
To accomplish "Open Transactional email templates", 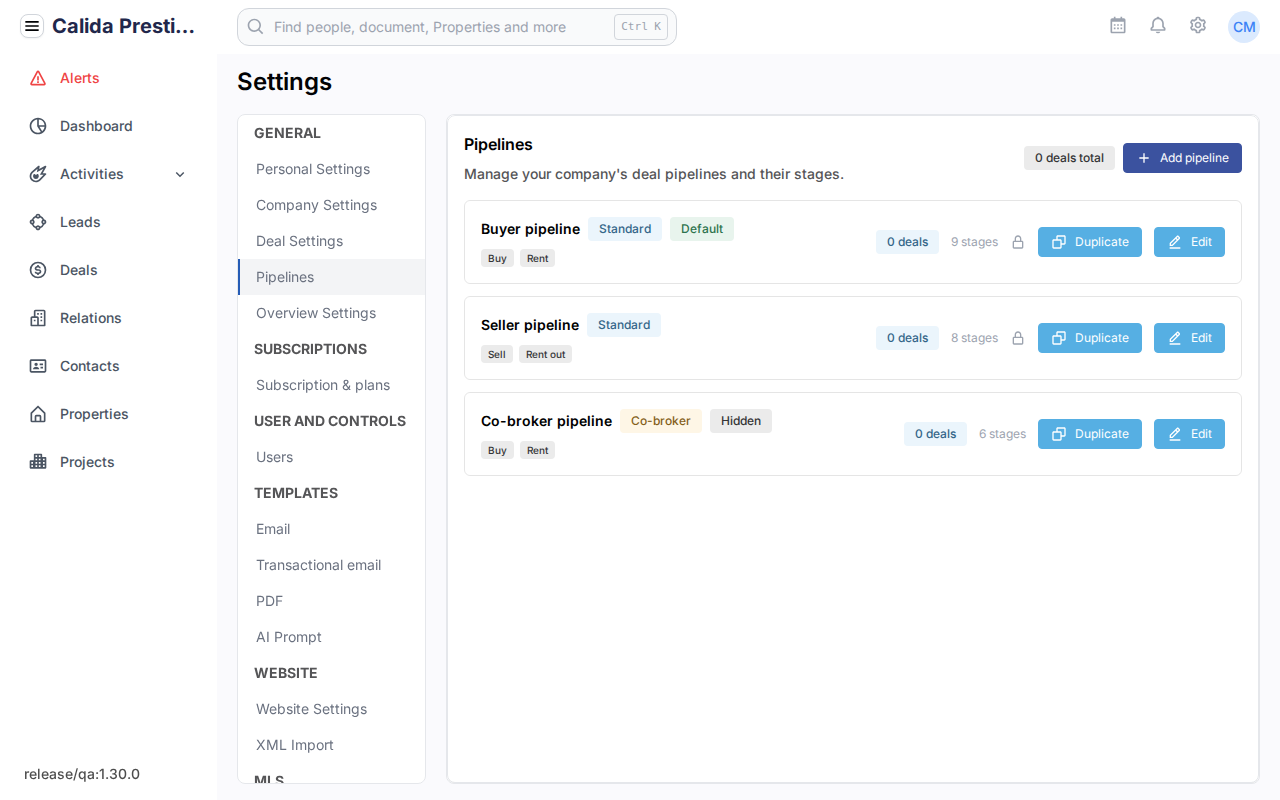I will click(332, 565).
